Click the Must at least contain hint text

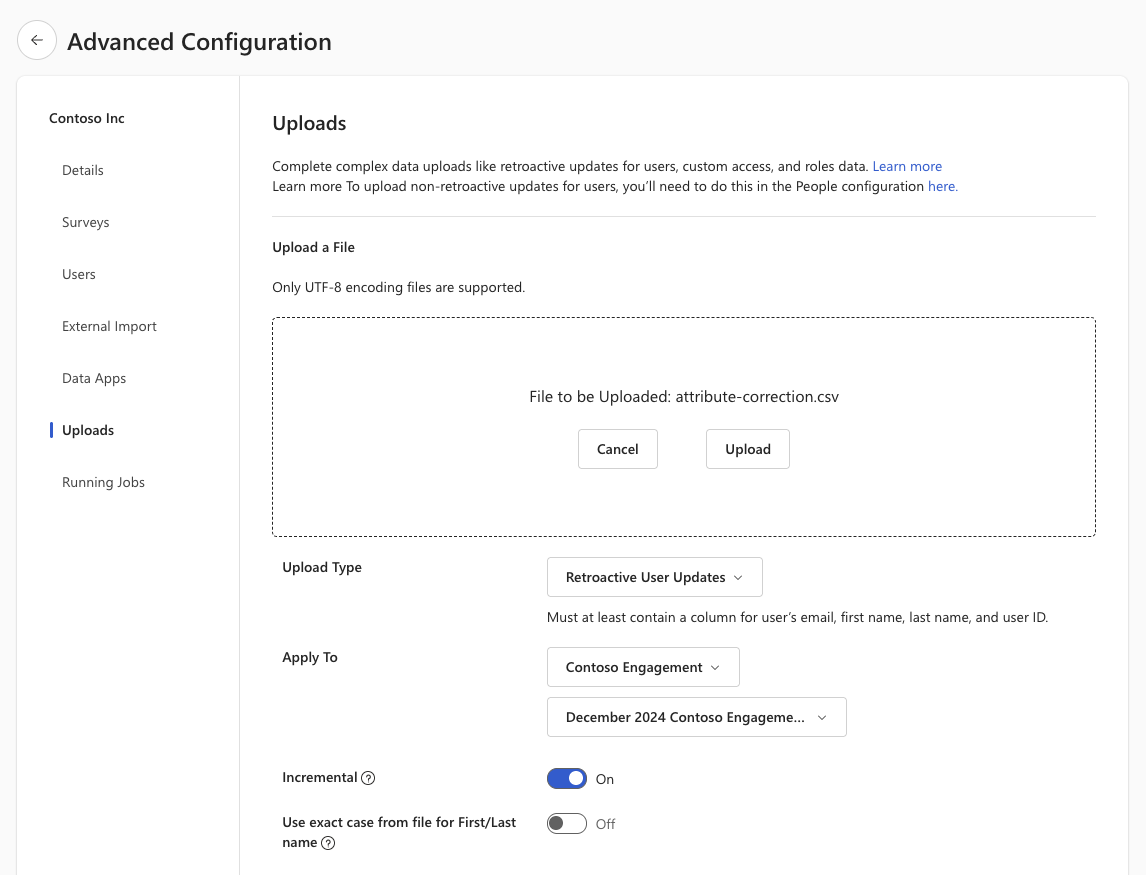(797, 617)
